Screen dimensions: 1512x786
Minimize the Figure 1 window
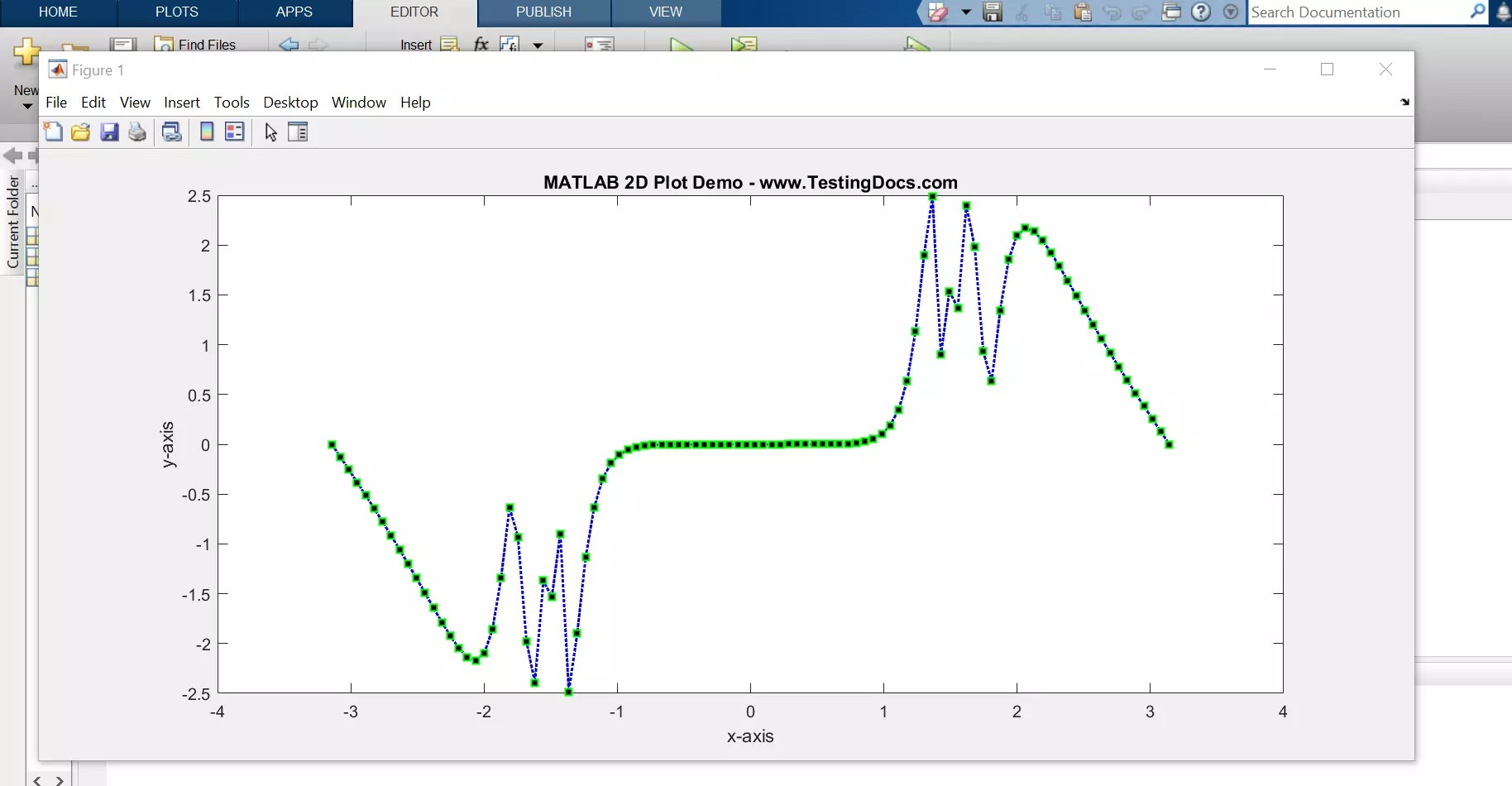click(1270, 69)
